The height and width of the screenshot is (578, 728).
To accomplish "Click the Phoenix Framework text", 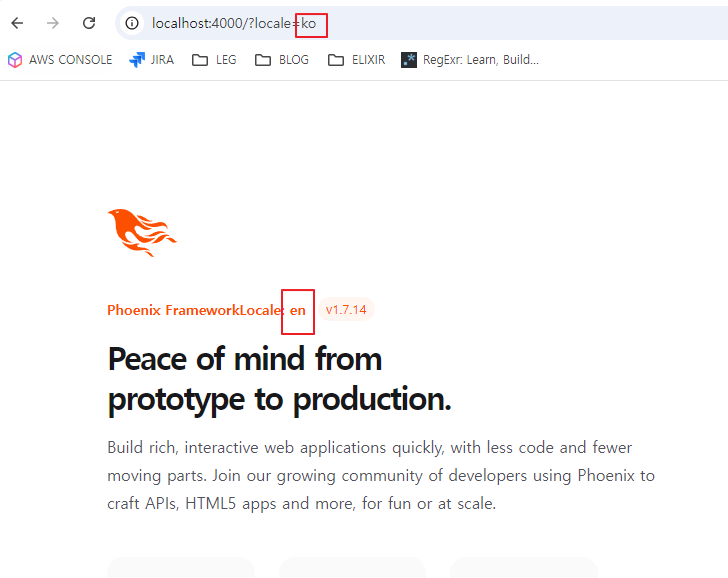I will 173,310.
